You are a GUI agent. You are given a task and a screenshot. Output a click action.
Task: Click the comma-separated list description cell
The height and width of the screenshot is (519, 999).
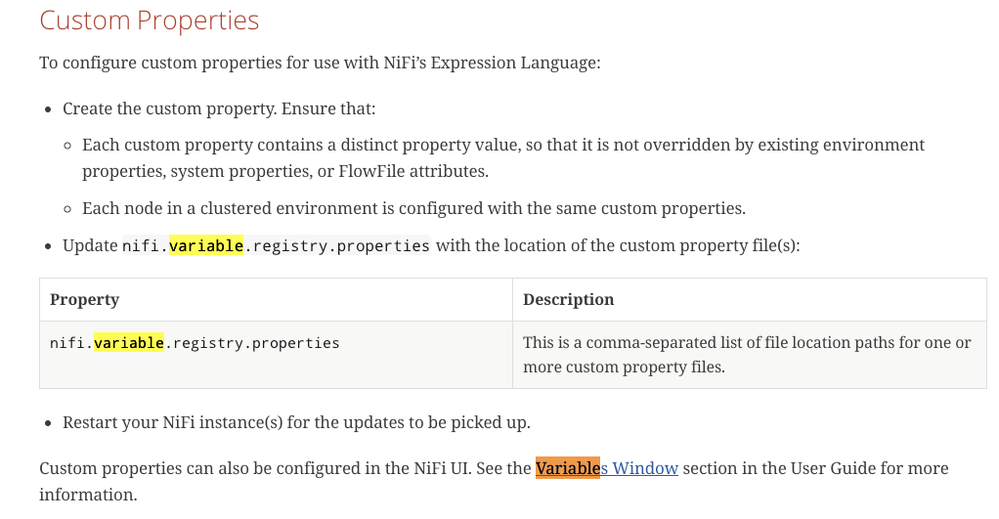tap(747, 354)
